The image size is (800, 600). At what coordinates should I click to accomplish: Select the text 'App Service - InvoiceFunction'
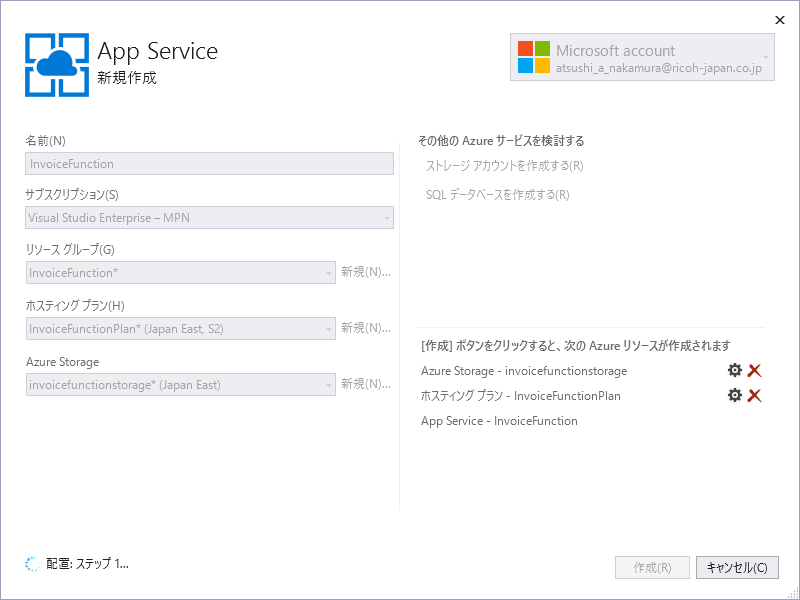[499, 421]
